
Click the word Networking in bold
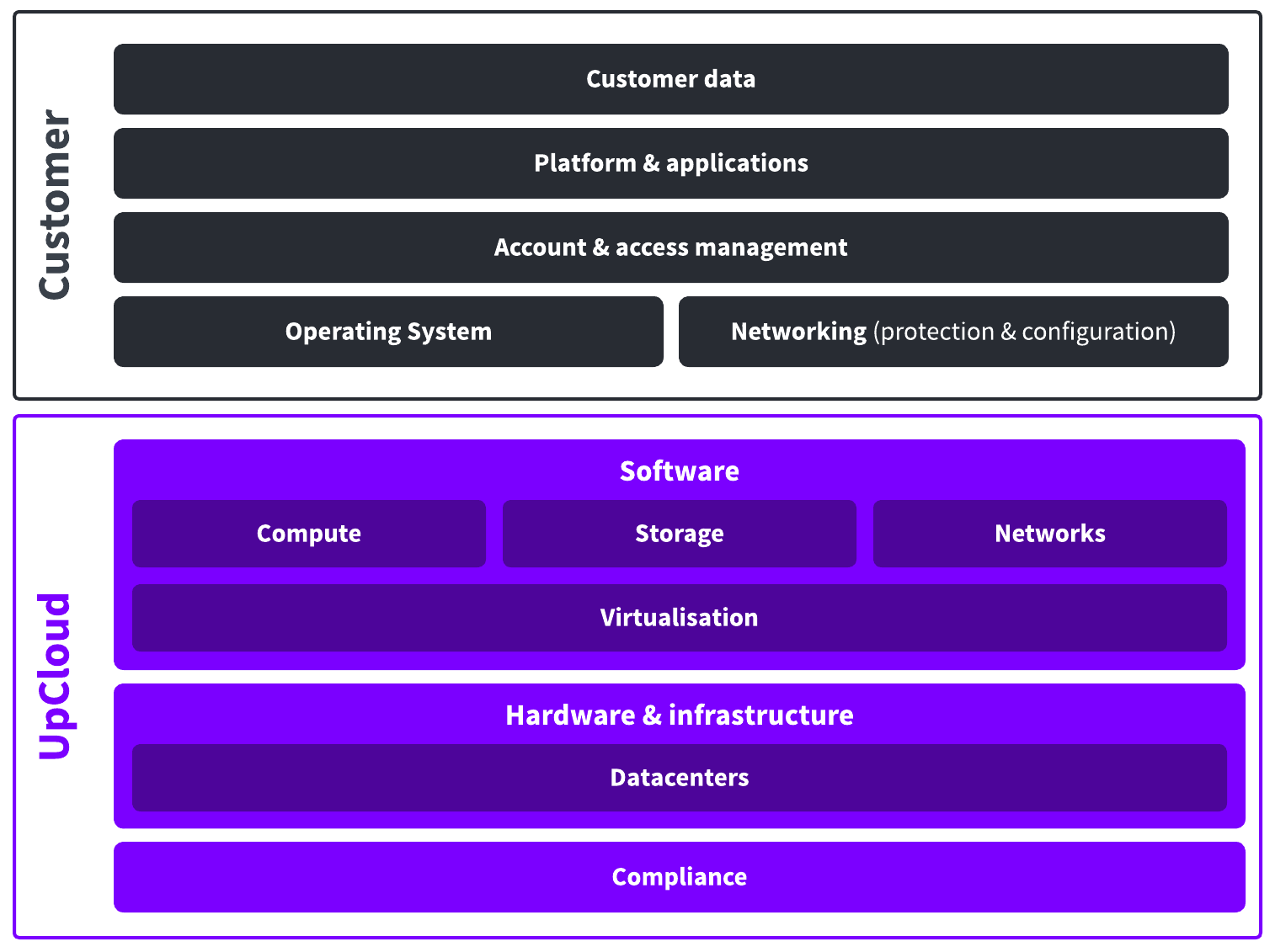click(798, 332)
